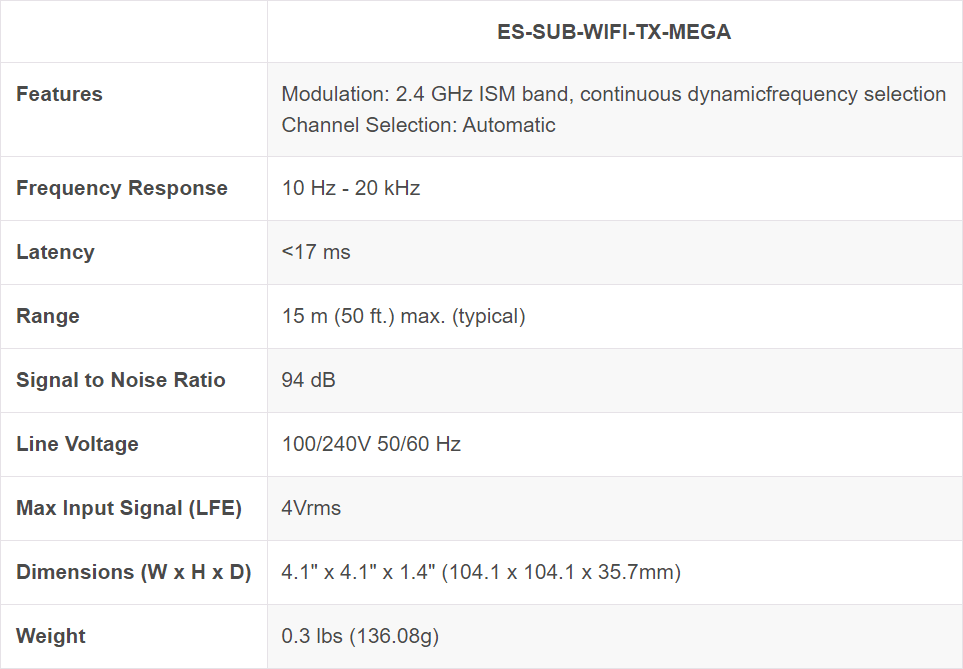The width and height of the screenshot is (963, 669).
Task: Click the Max Input Signal (LFE) label
Action: (x=129, y=508)
